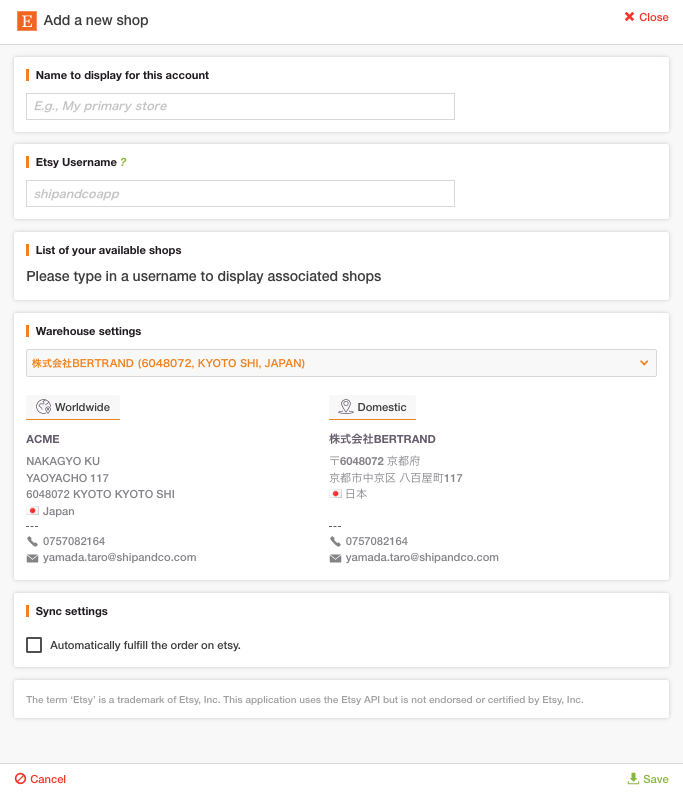
Task: Click the Japan flag icon in Worldwide address
Action: tap(32, 511)
